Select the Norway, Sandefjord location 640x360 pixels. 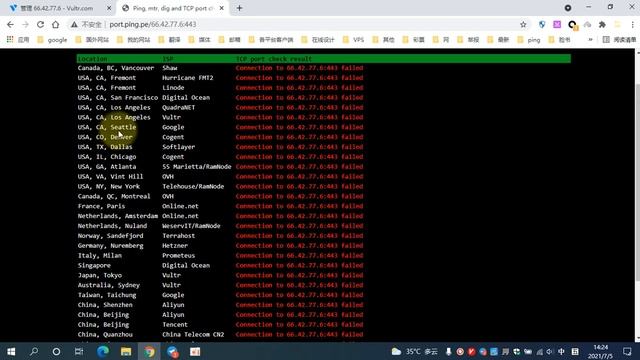(x=110, y=236)
